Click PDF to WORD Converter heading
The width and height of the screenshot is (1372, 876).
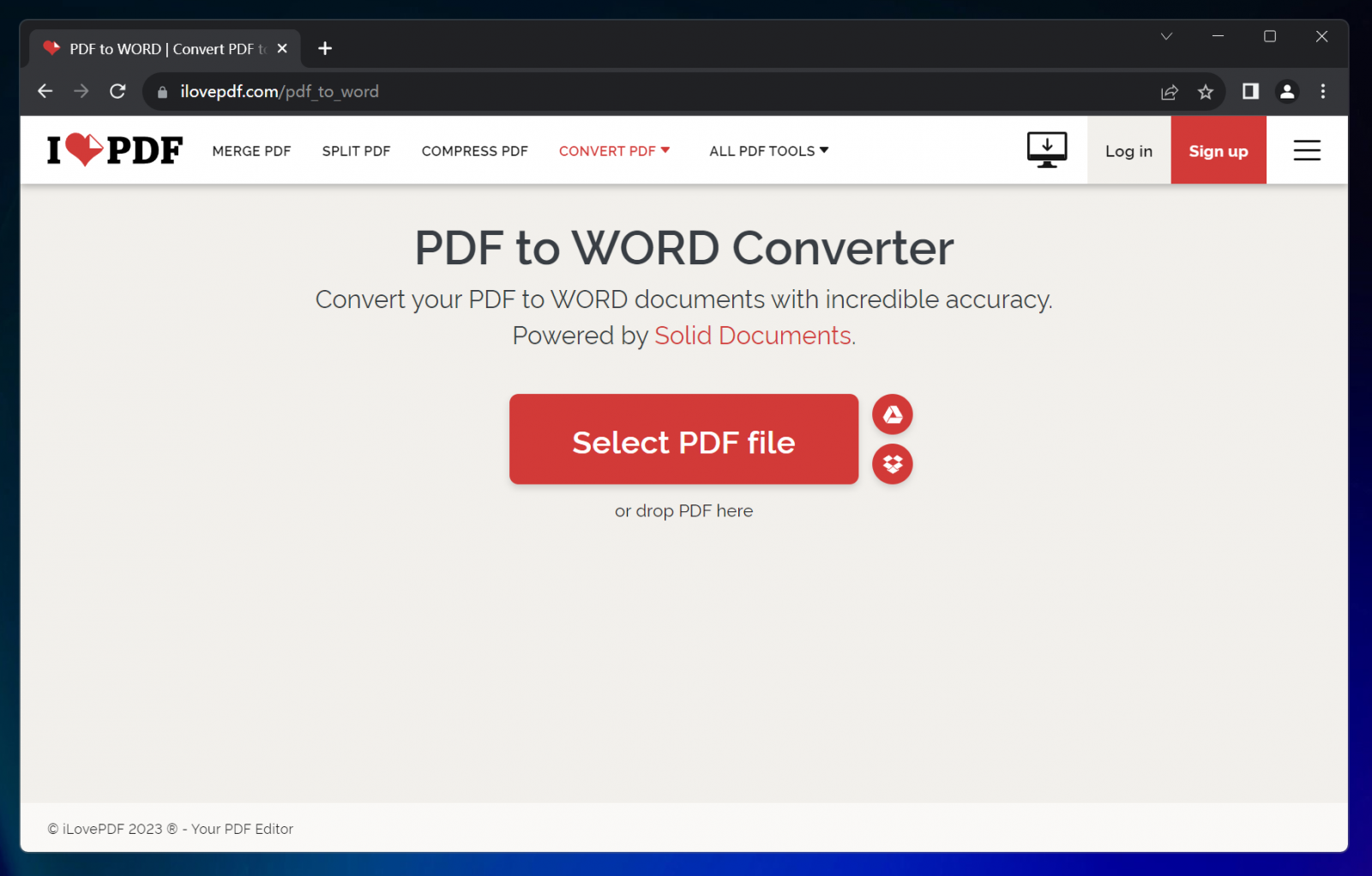tap(683, 248)
